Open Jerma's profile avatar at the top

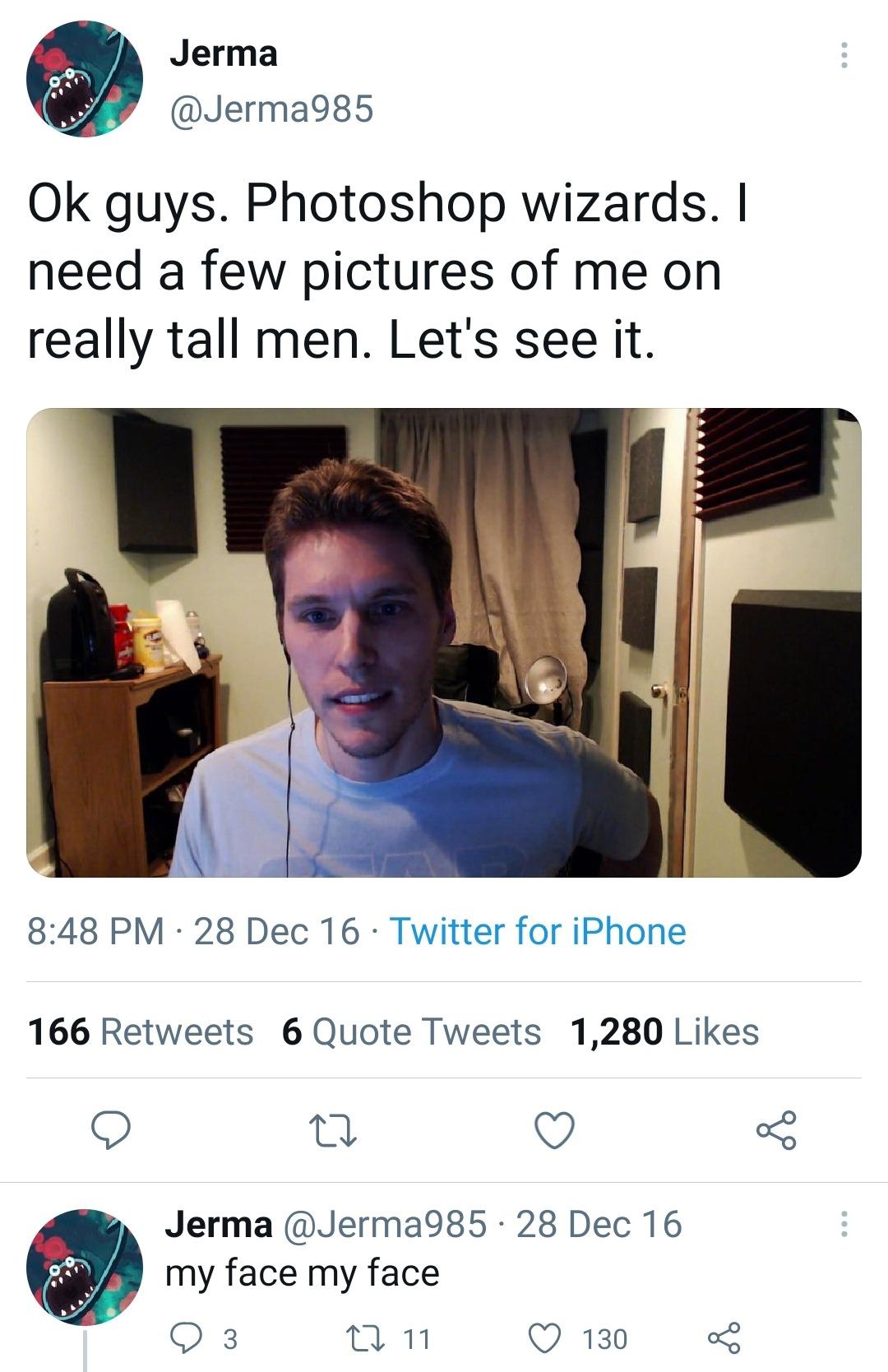click(85, 79)
